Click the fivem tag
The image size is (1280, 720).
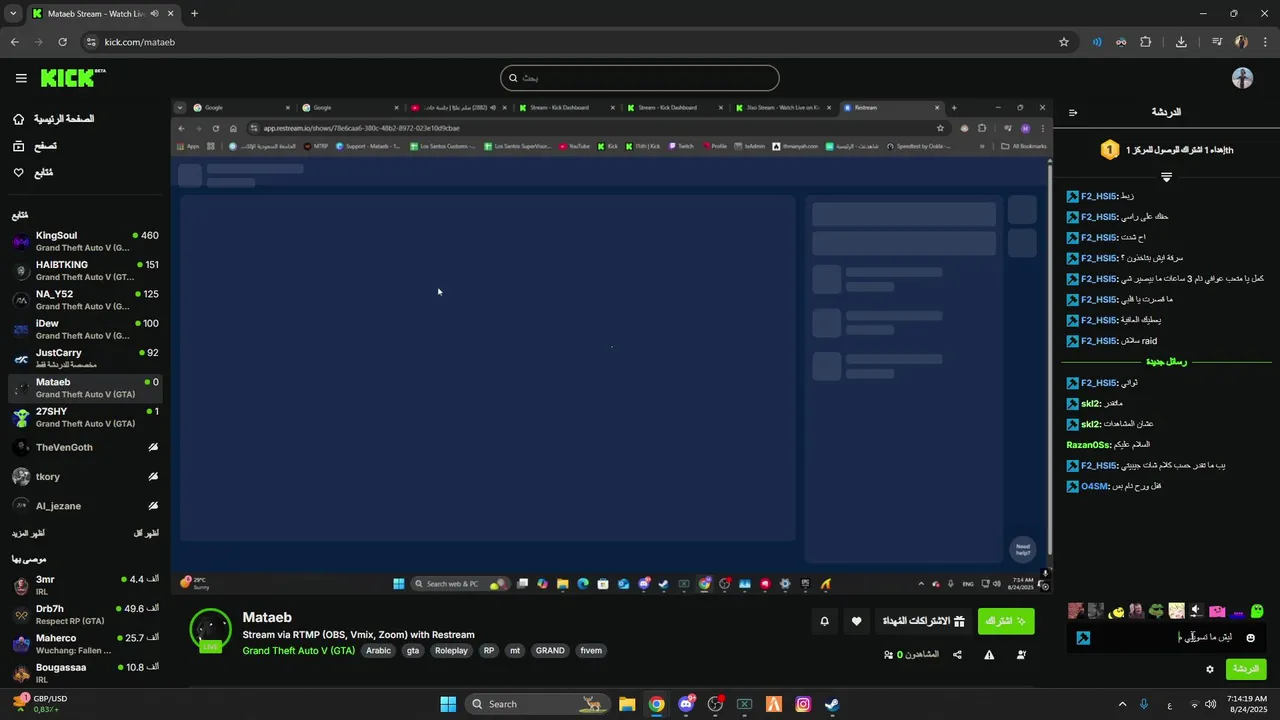[591, 651]
